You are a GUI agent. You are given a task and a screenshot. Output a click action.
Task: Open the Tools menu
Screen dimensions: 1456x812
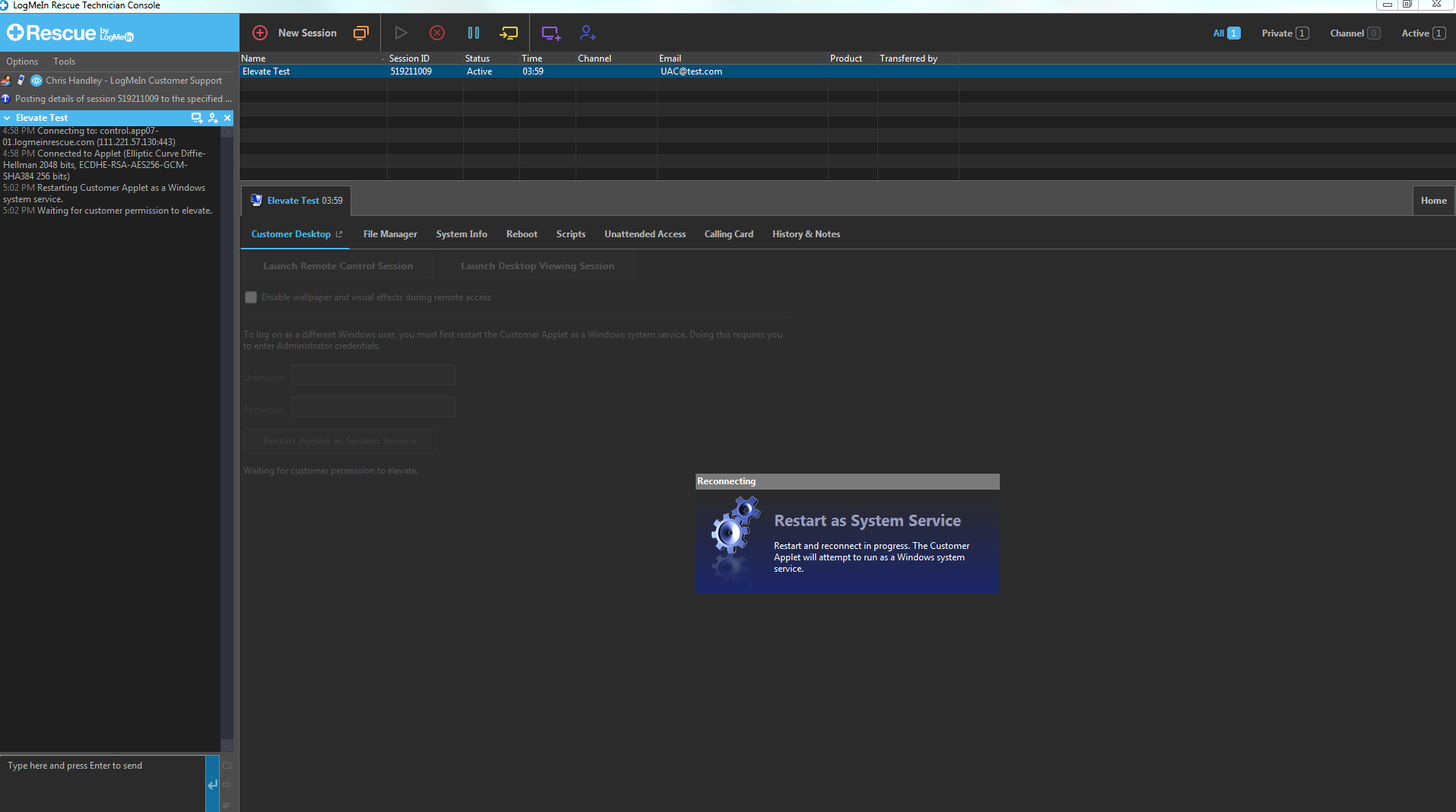click(64, 62)
